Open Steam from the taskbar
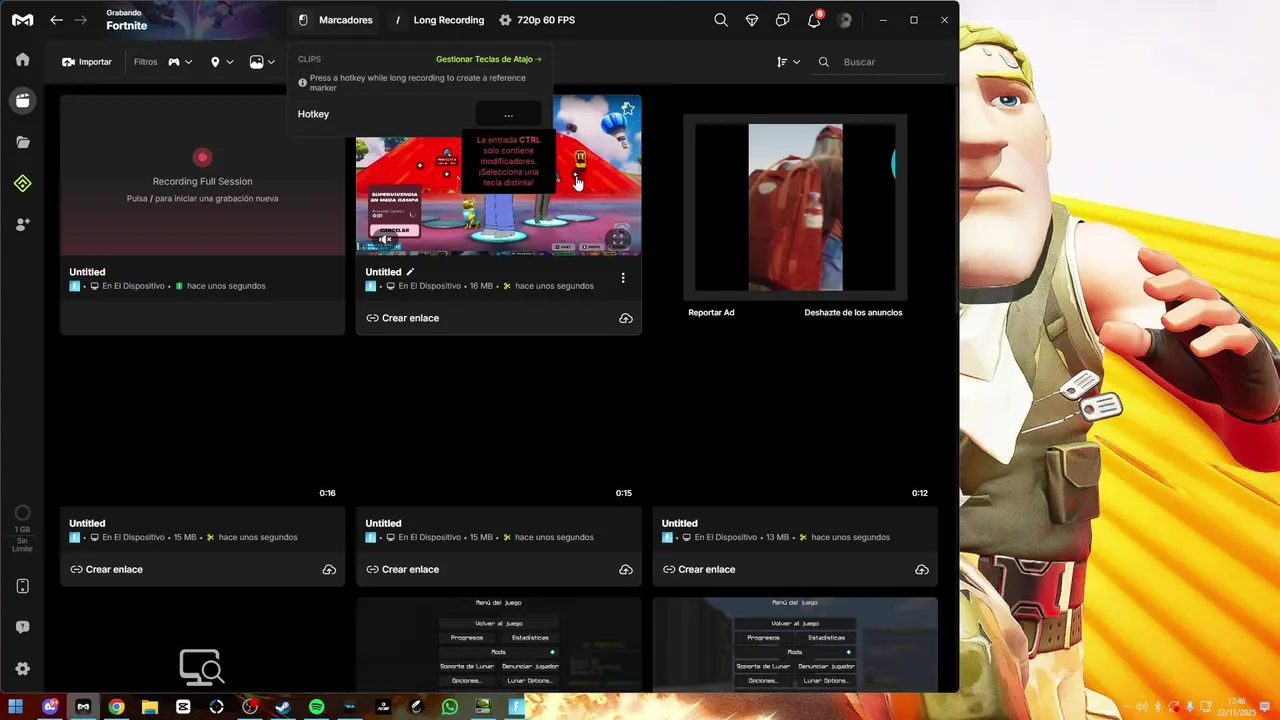The height and width of the screenshot is (720, 1280). 283,706
